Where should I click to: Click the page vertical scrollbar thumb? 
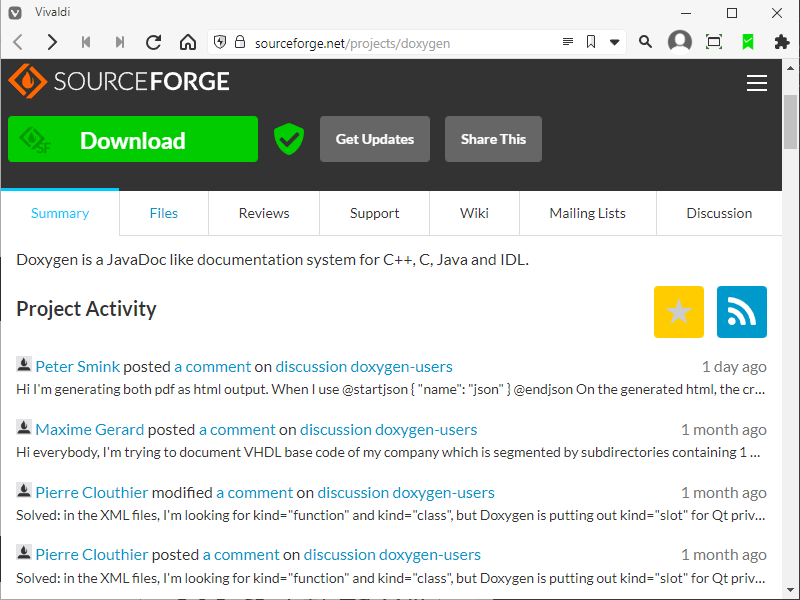click(x=790, y=121)
